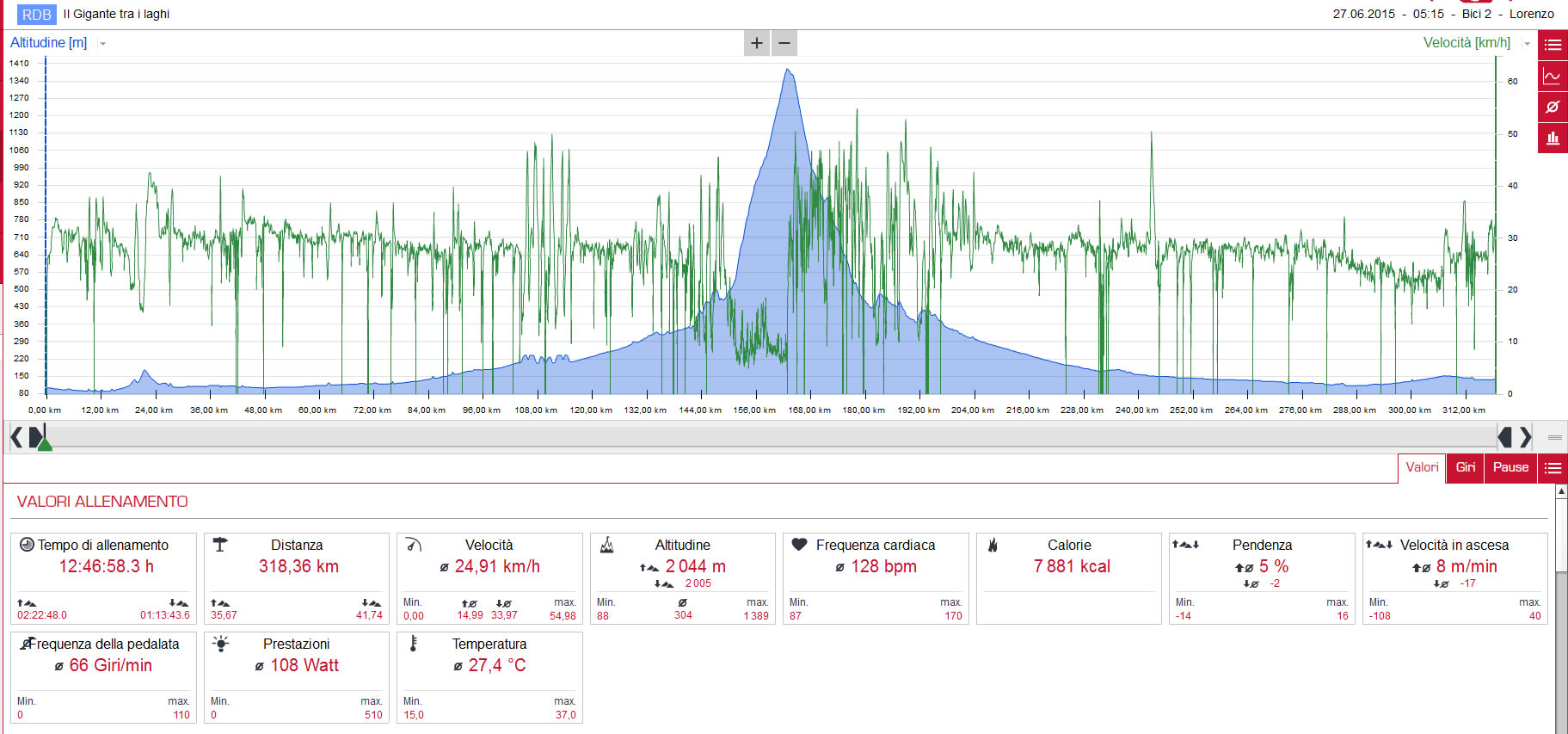Click the drag grip right of the timeline
This screenshot has width=1568, height=734.
(1555, 438)
